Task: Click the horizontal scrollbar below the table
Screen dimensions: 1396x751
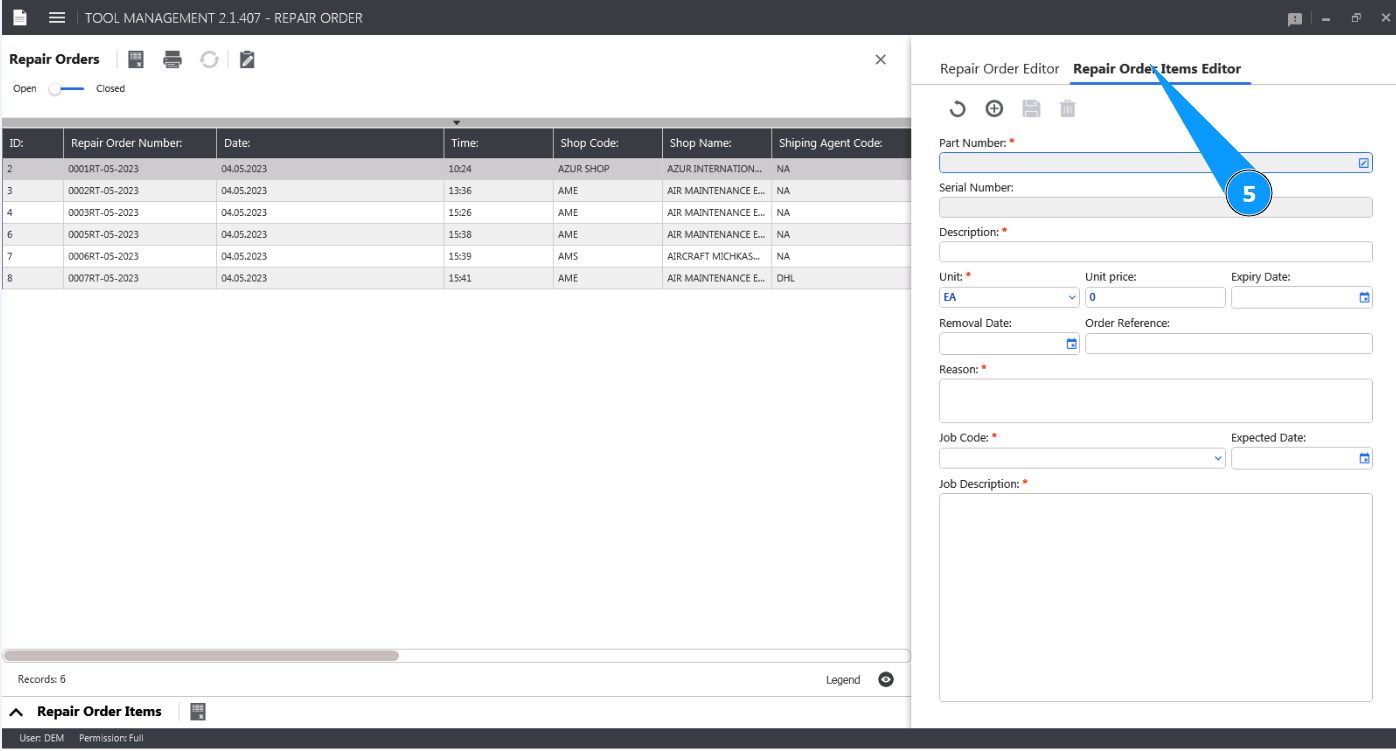Action: [x=200, y=656]
